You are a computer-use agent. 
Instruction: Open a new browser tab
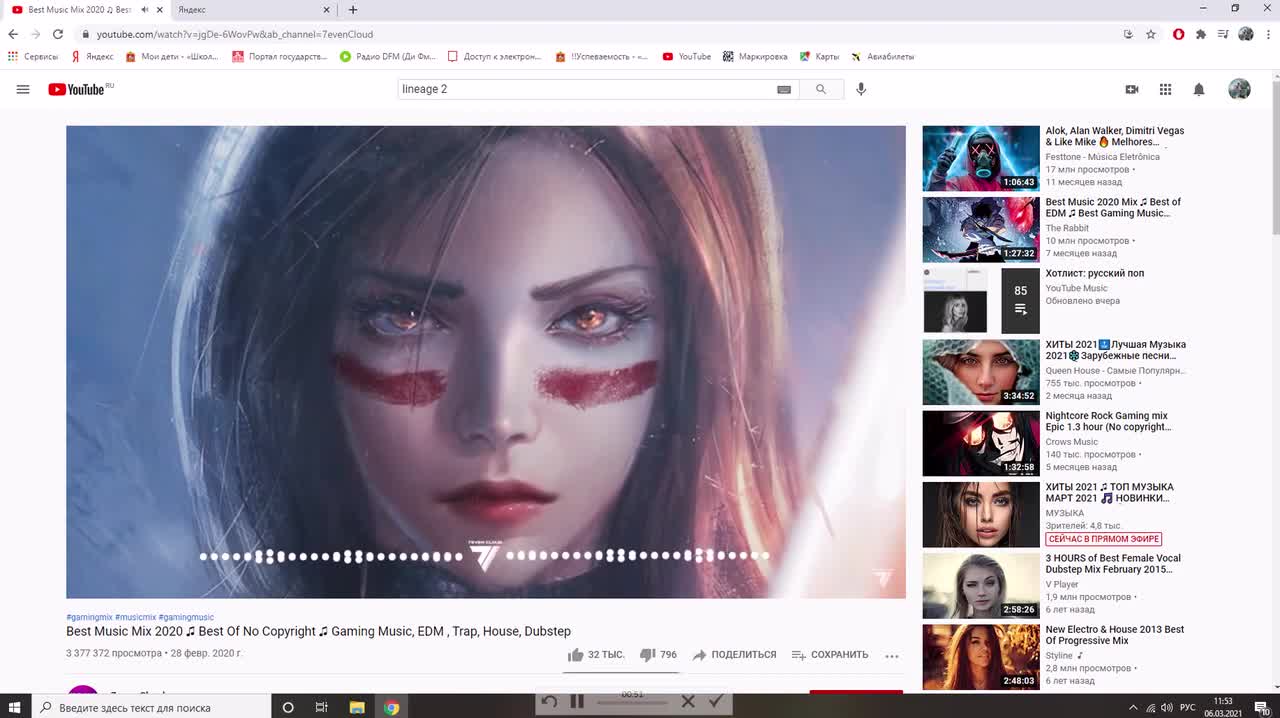[x=353, y=9]
